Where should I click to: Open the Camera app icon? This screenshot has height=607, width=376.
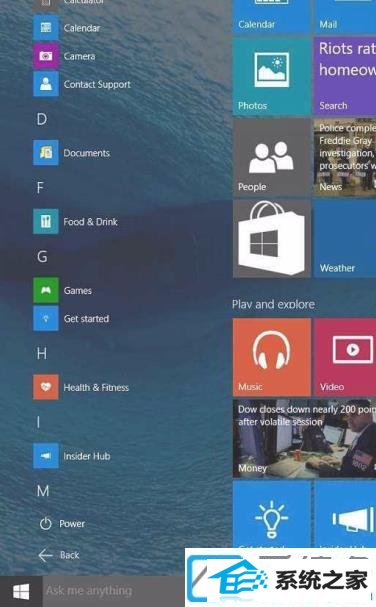[x=46, y=56]
